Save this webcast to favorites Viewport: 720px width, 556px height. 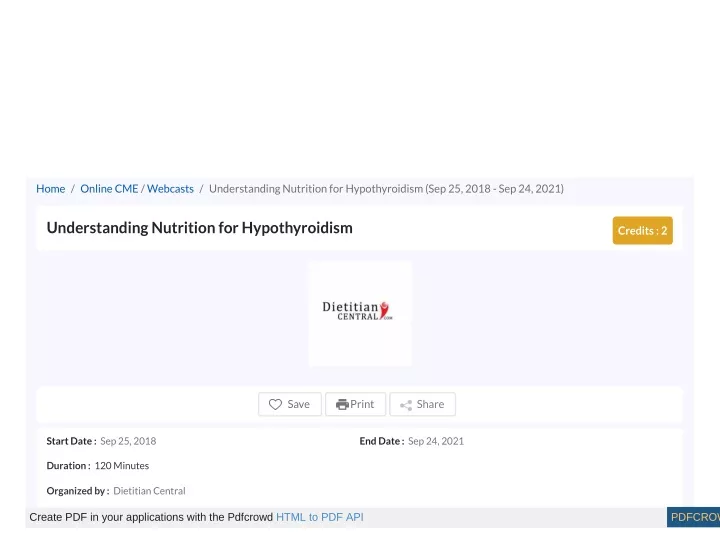(x=290, y=404)
